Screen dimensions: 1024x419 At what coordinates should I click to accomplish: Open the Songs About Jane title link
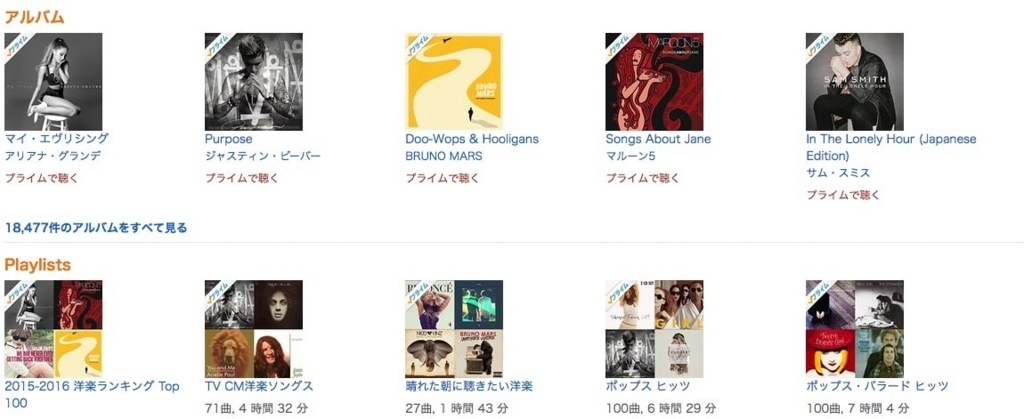[658, 139]
